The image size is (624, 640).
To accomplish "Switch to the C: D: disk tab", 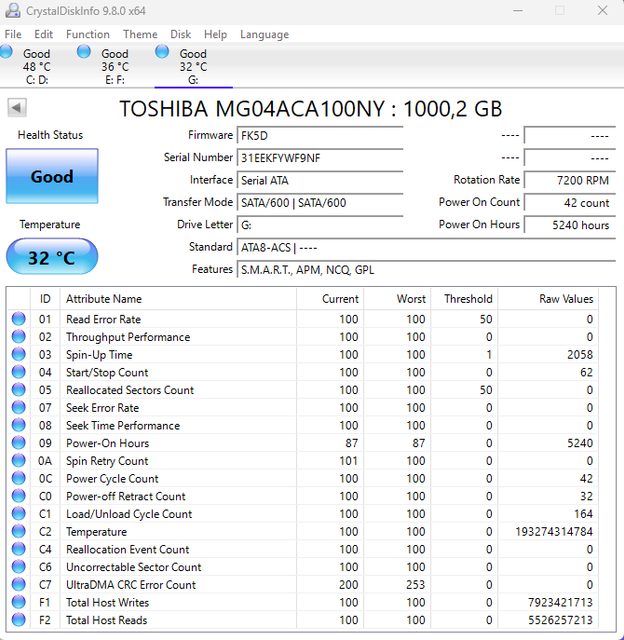I will [37, 66].
